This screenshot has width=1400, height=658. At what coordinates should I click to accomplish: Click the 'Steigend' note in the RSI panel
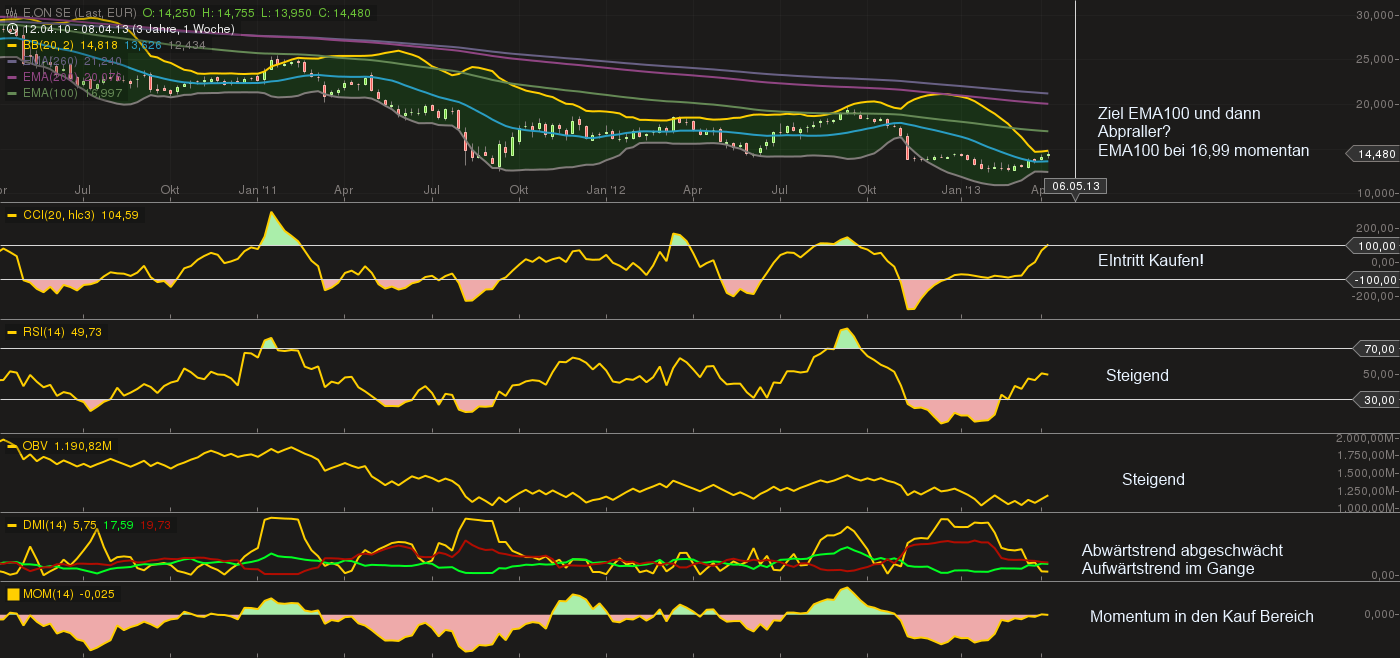[1137, 376]
